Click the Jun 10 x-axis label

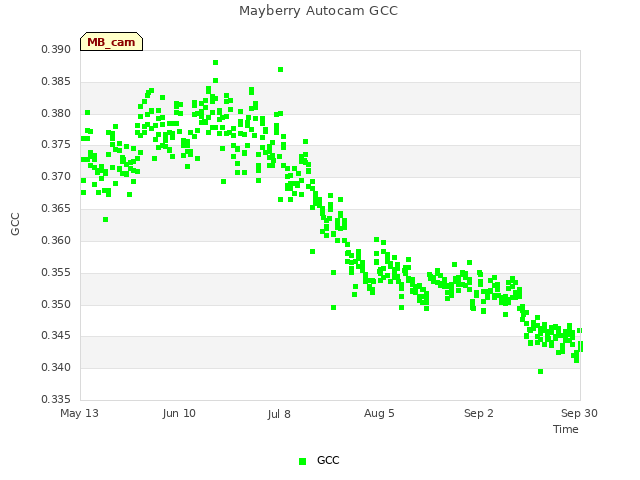[179, 413]
